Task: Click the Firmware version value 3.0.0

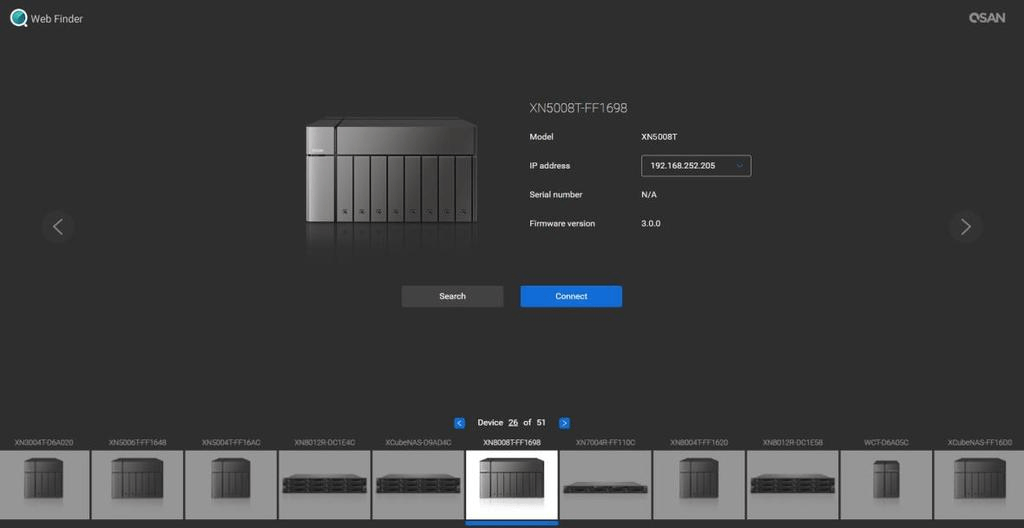Action: [x=651, y=223]
